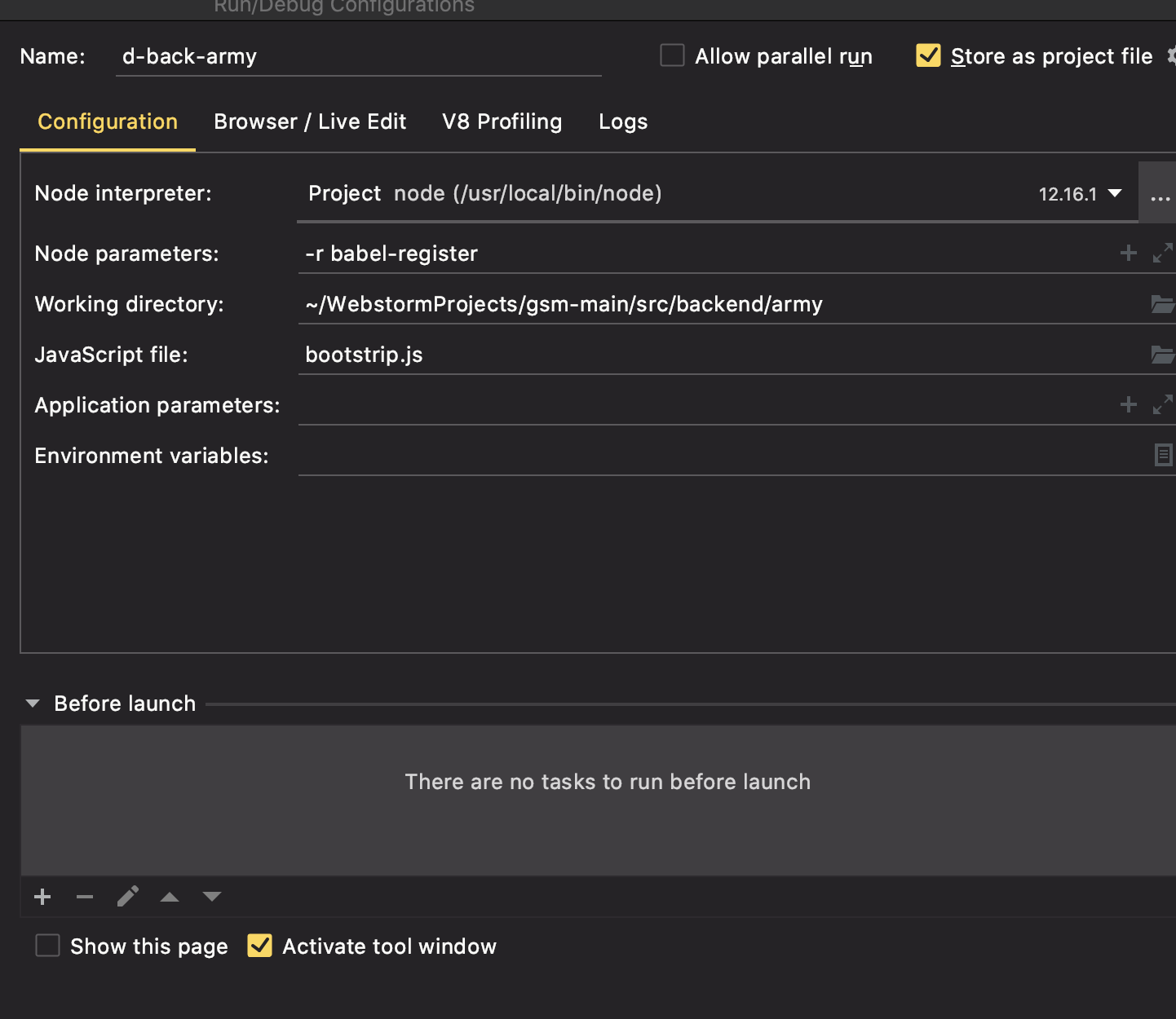Remove the selected Before launch task
This screenshot has height=1019, width=1176.
click(x=85, y=898)
